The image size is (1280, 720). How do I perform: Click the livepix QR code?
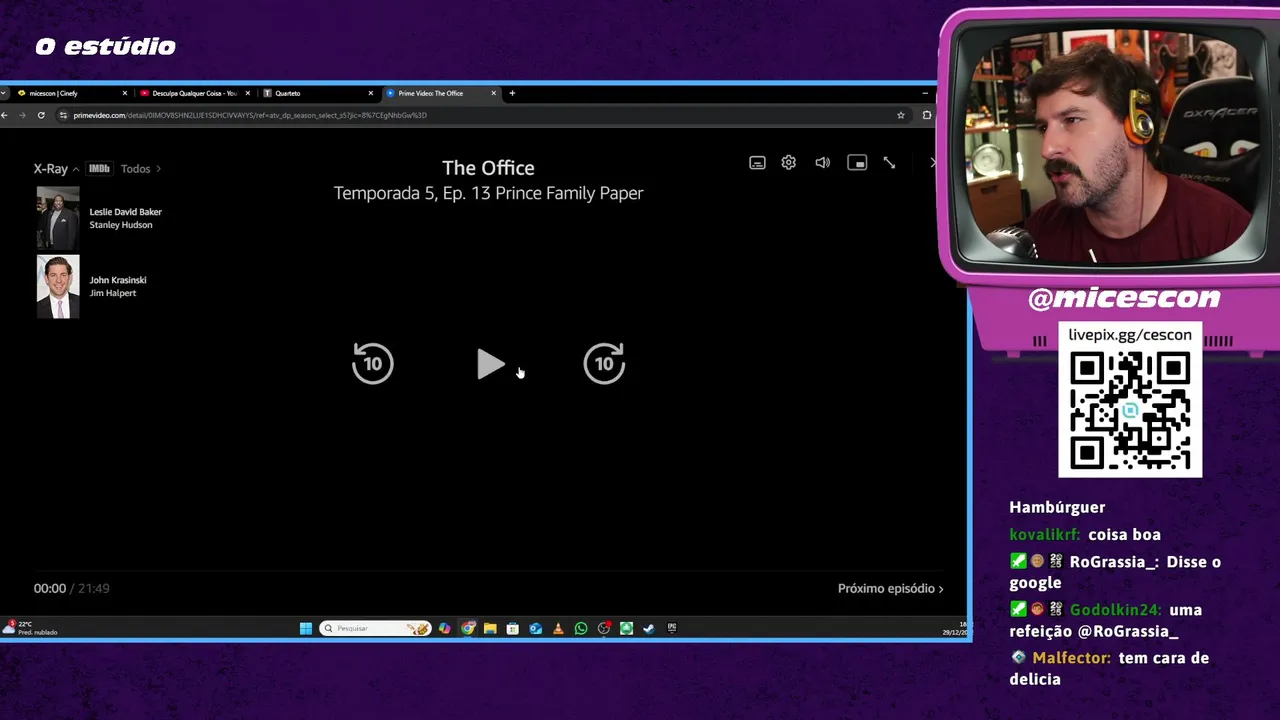coord(1130,411)
